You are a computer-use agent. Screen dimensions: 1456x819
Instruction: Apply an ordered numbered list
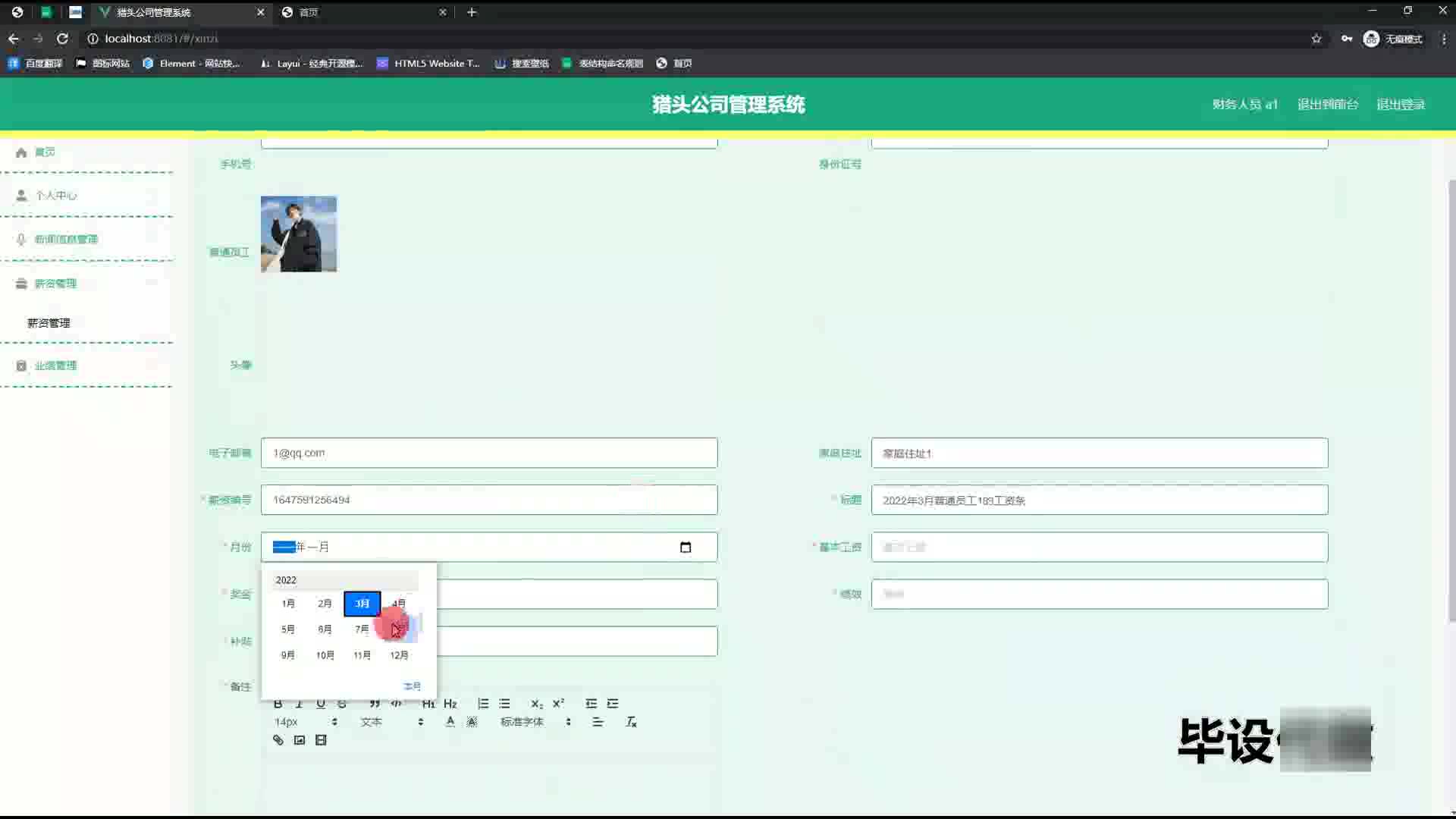pos(483,704)
